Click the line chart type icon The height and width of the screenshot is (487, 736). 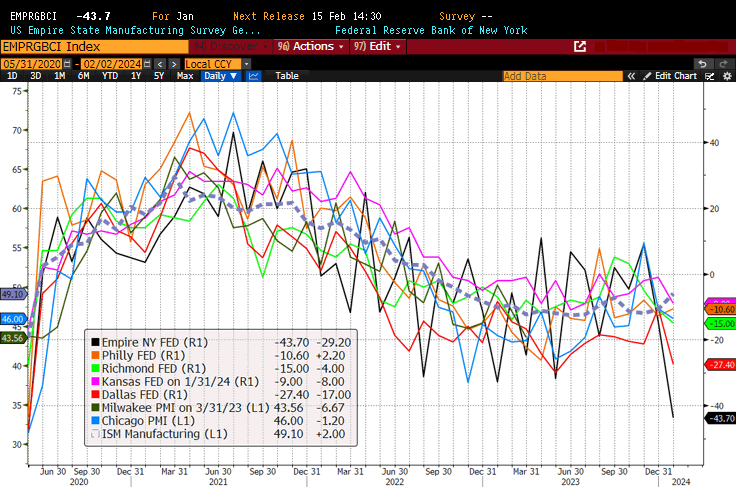tap(254, 76)
